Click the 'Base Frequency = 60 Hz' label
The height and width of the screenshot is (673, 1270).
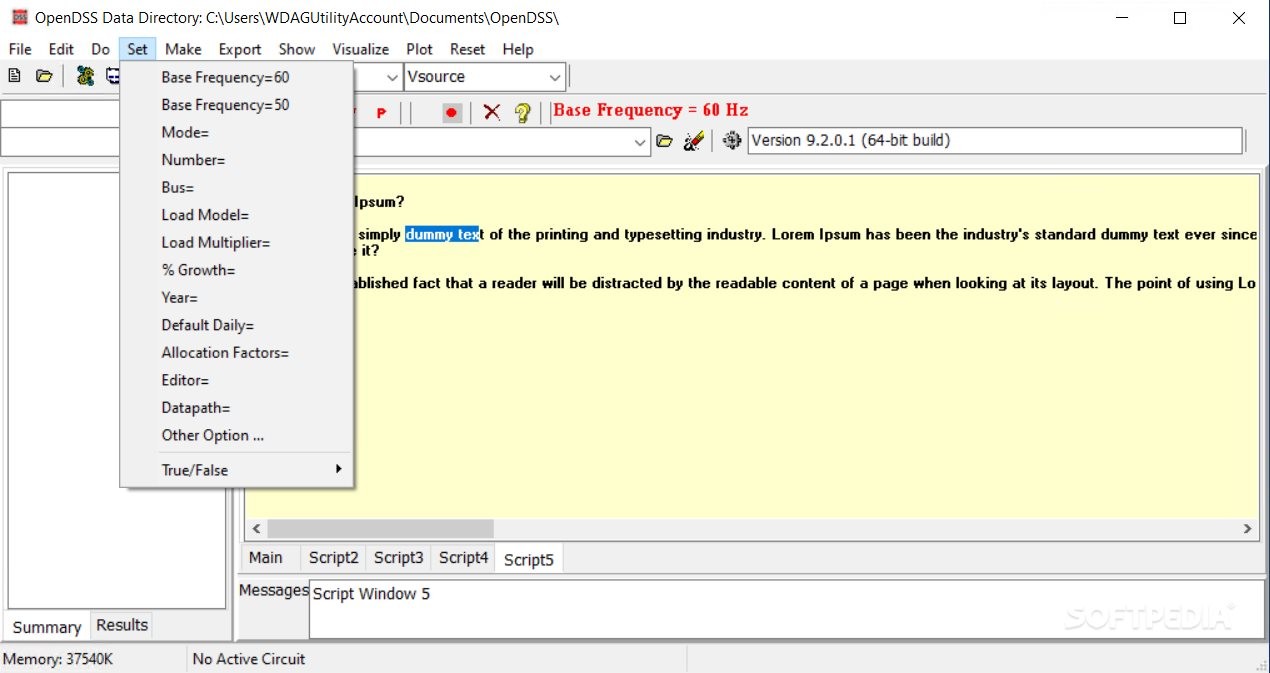650,110
